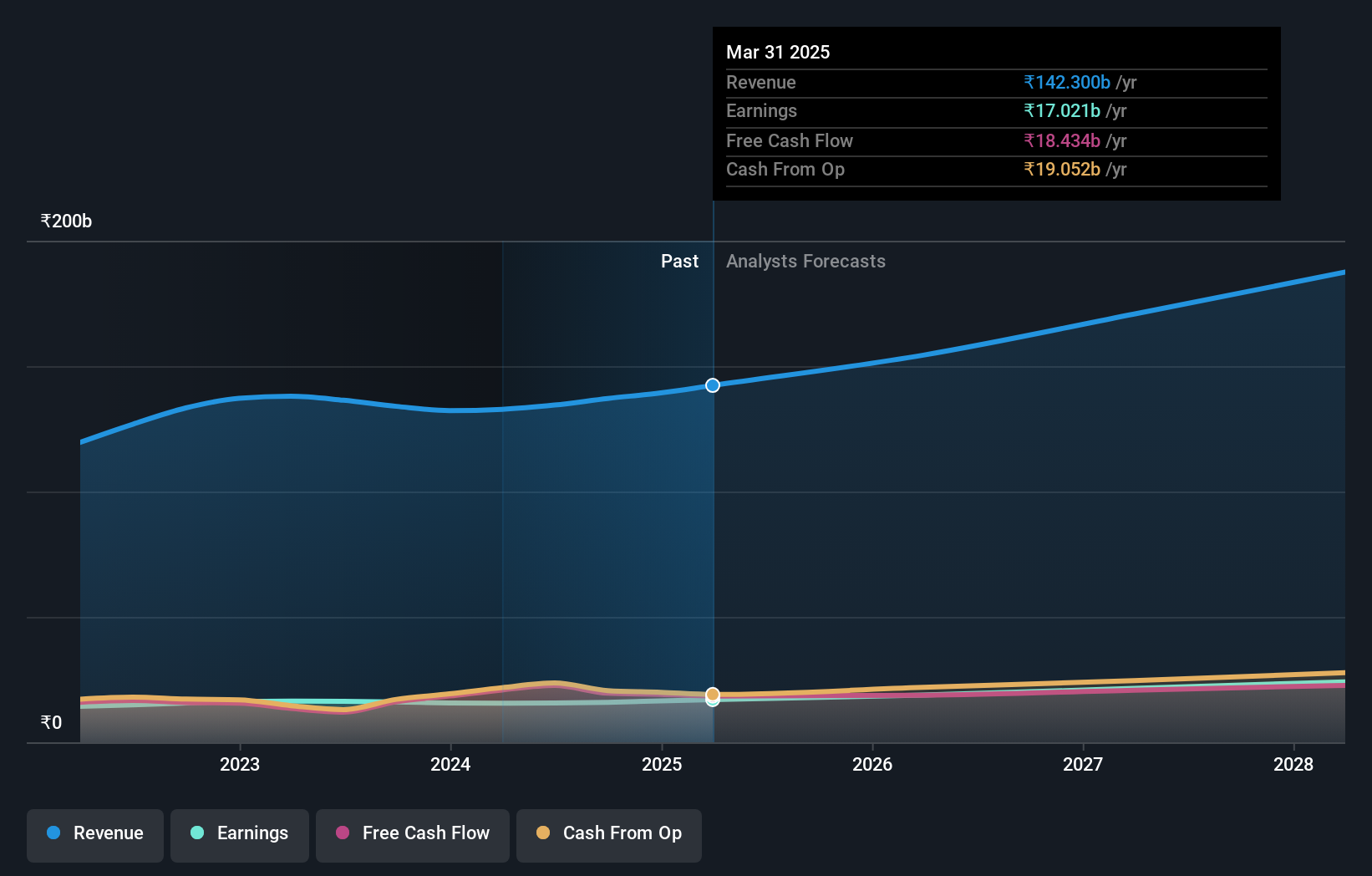Click the ₹19.052b cash from op value
Screen dimensions: 1372x876
pos(1062,169)
